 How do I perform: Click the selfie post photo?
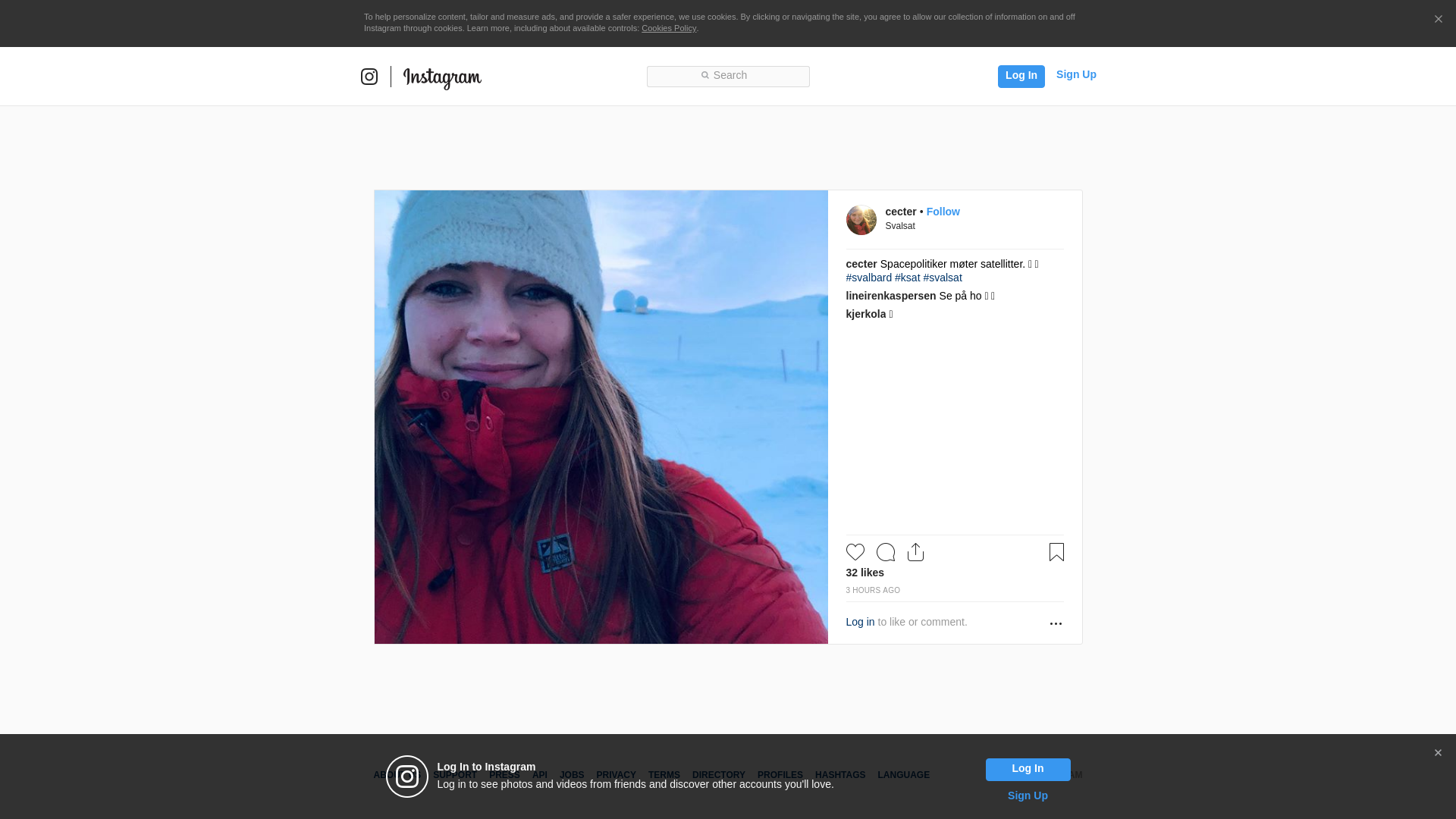pyautogui.click(x=601, y=417)
